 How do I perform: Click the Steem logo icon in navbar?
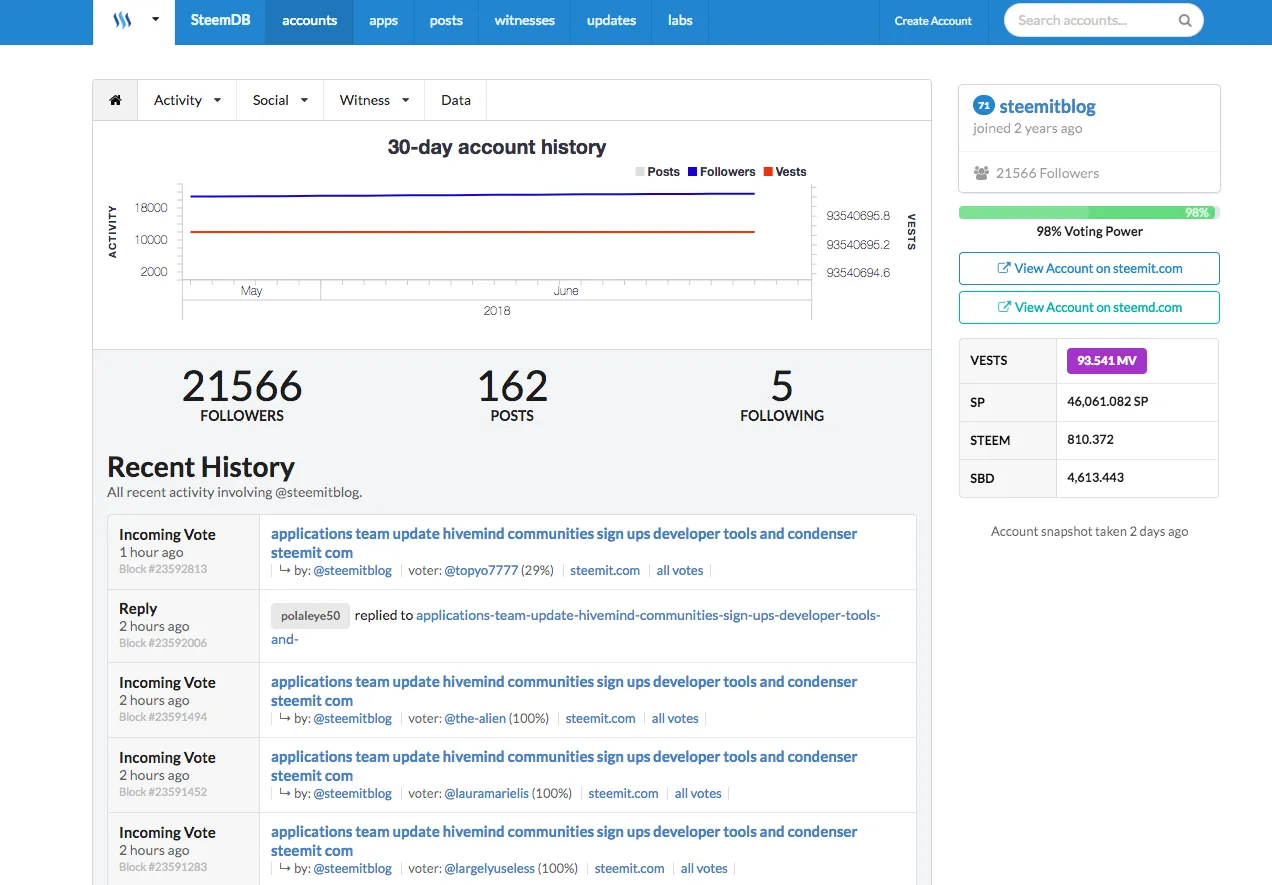tap(122, 20)
